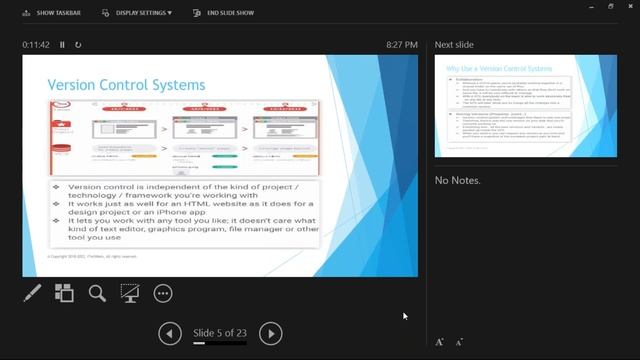The image size is (640, 360).
Task: Click the next slide thumbnail preview
Action: [x=526, y=106]
